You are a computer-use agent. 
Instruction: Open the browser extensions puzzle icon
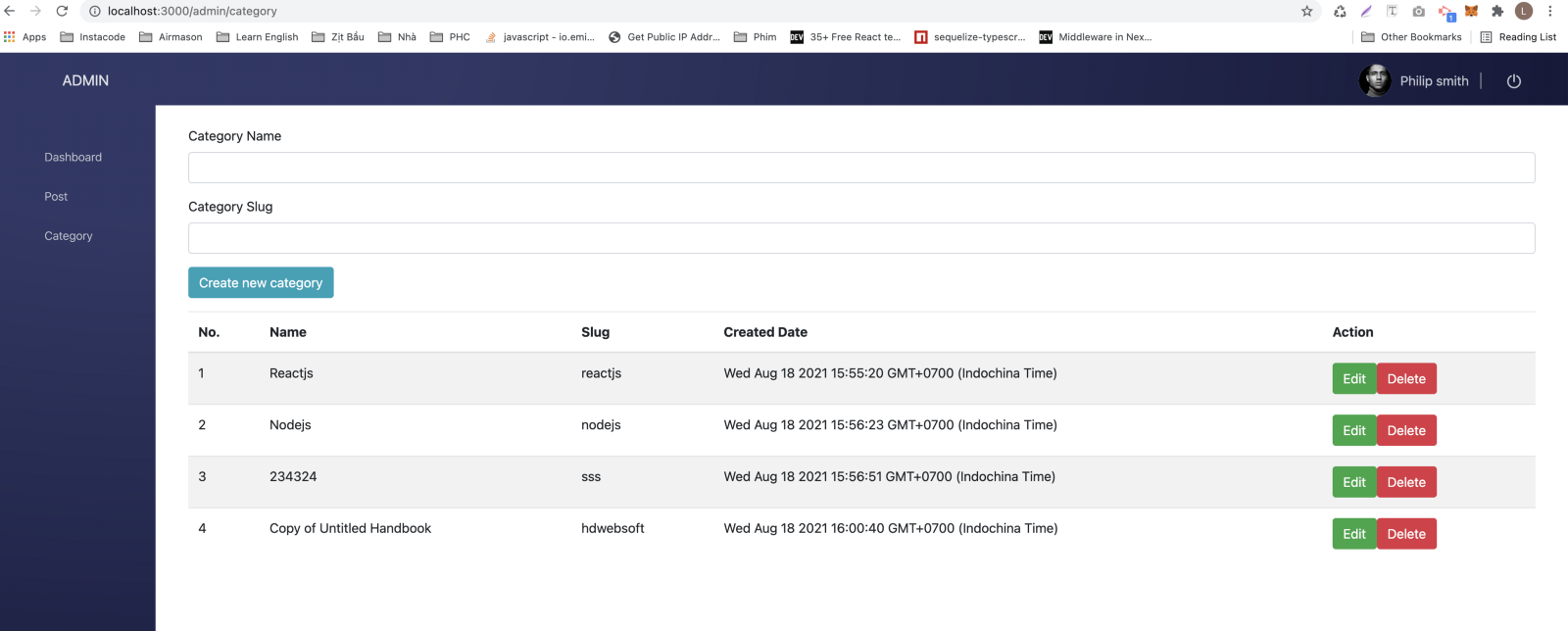point(1496,11)
